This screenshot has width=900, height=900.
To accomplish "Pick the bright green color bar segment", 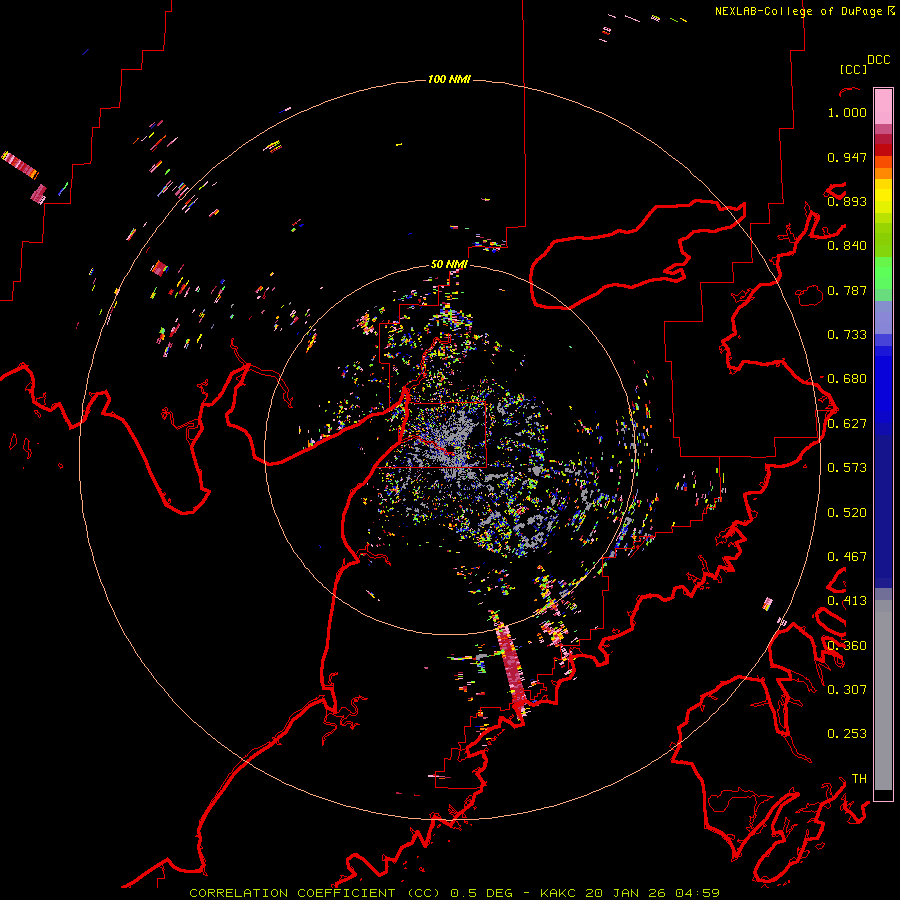I will pyautogui.click(x=883, y=273).
